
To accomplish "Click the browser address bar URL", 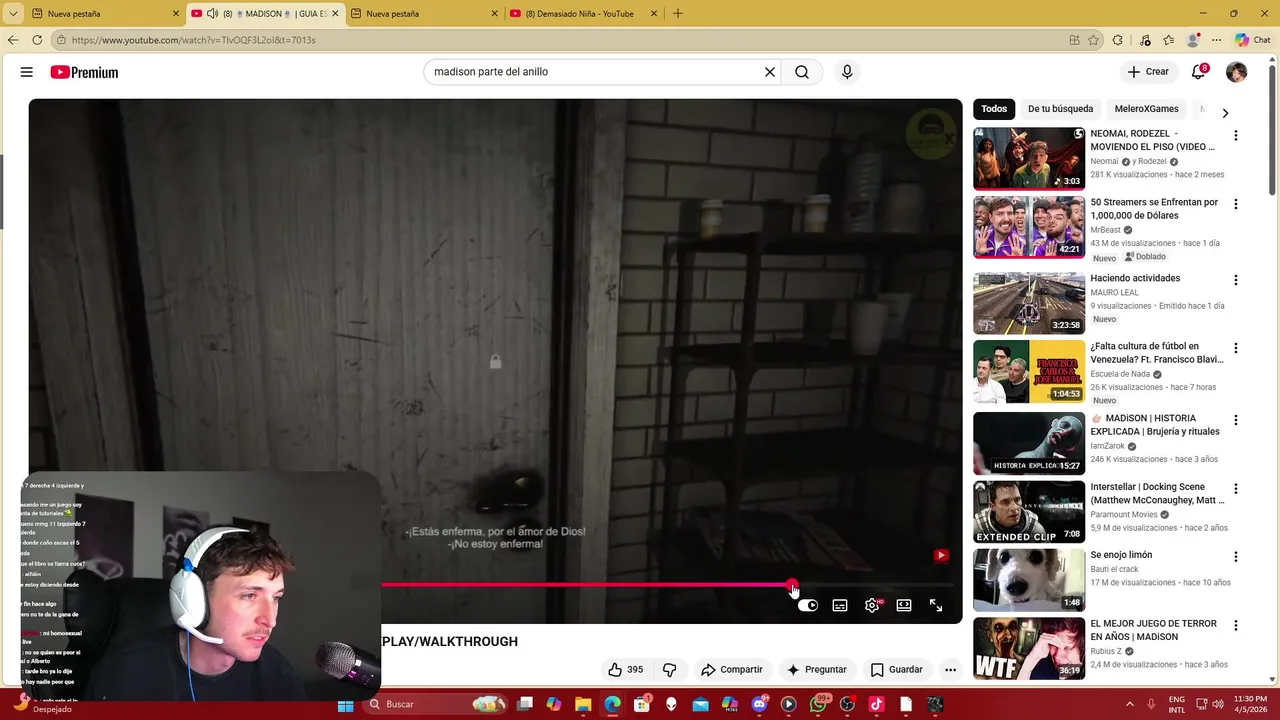I will 193,40.
